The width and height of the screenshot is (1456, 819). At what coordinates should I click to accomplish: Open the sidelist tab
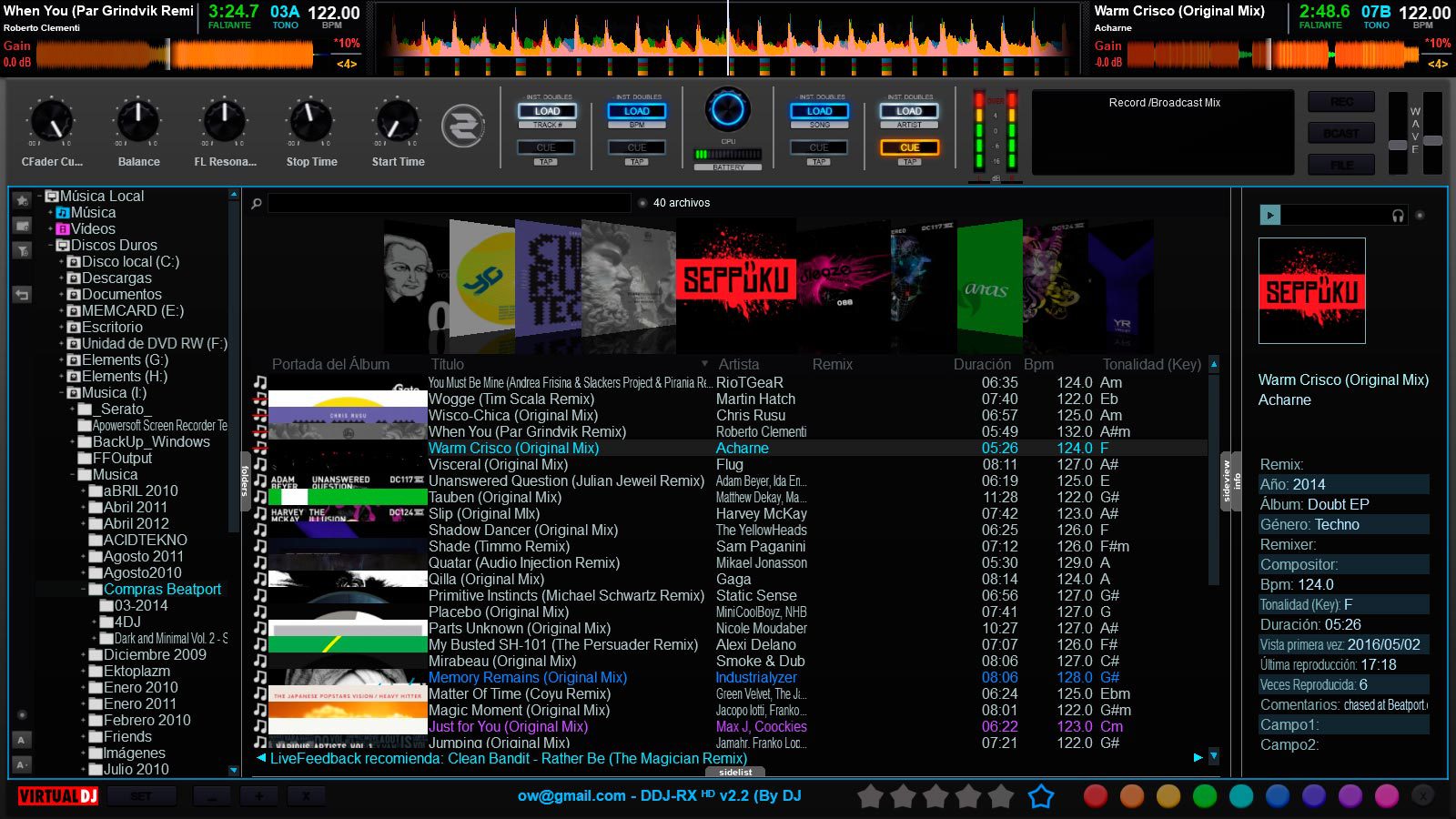tap(735, 773)
